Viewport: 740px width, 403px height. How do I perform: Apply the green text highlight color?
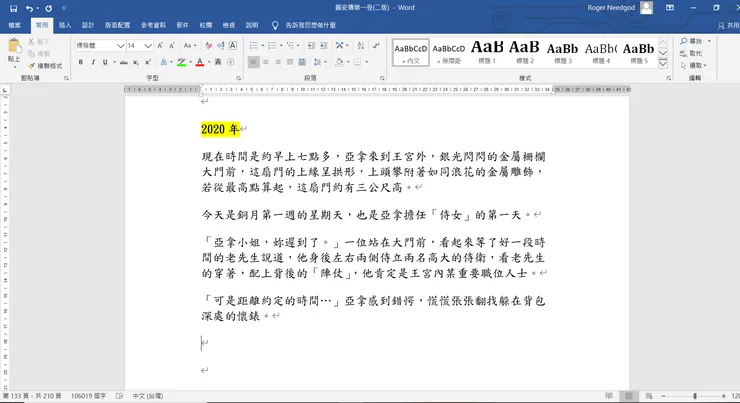(x=181, y=62)
